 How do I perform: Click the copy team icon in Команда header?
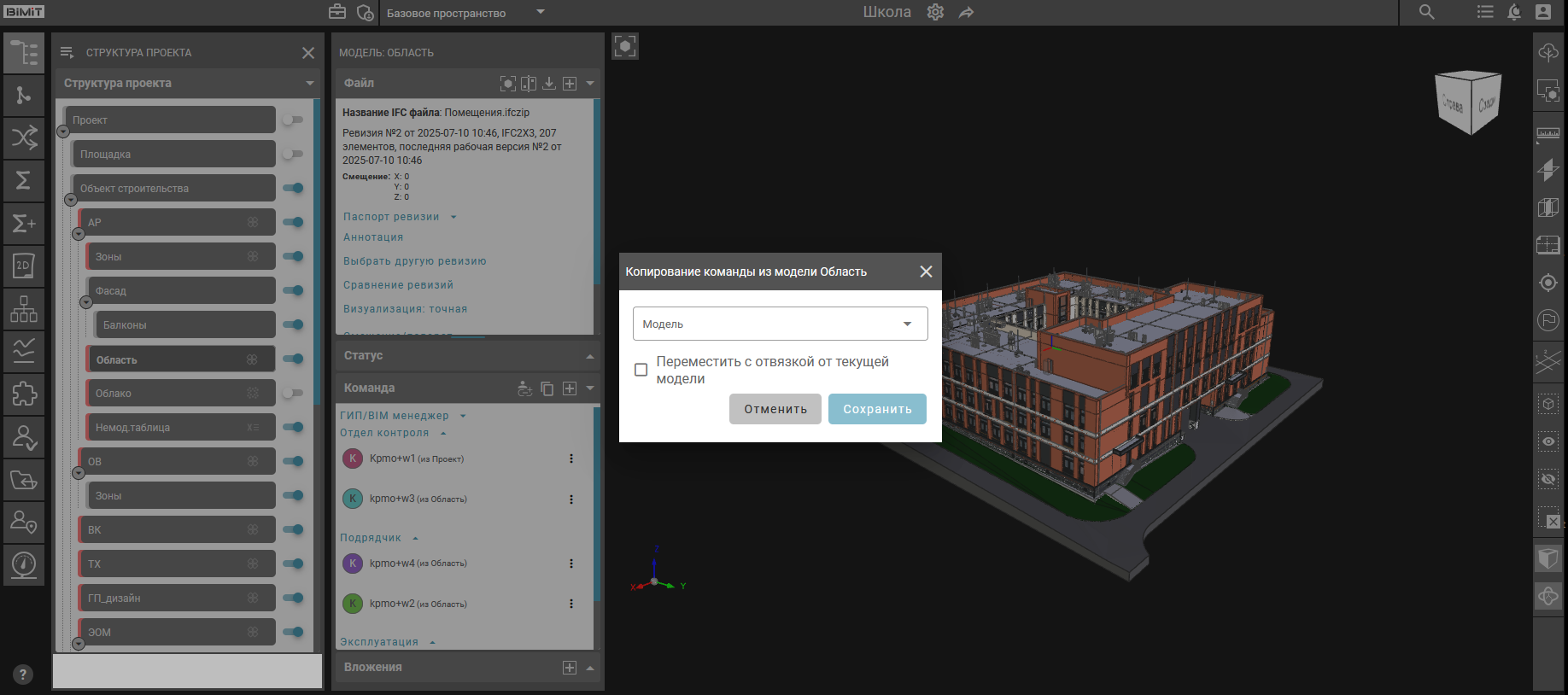pyautogui.click(x=547, y=388)
